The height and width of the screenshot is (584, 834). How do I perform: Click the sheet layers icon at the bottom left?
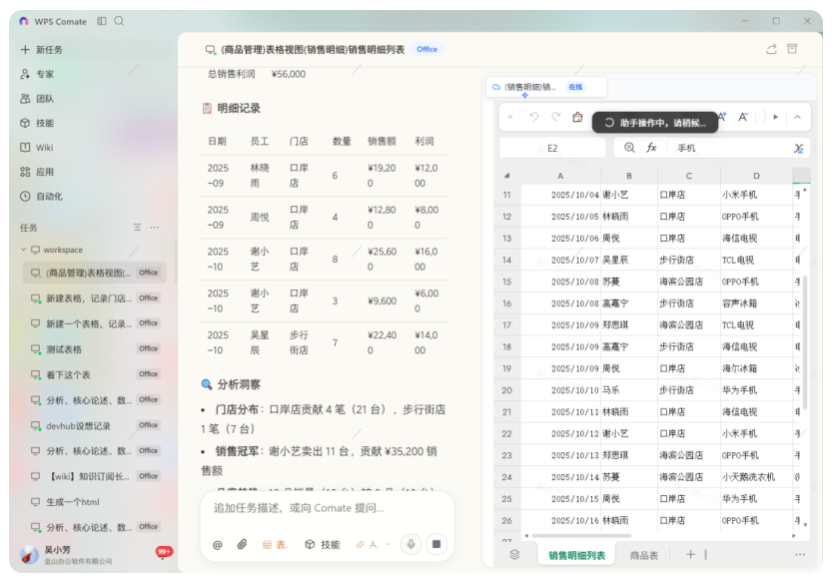[x=514, y=555]
